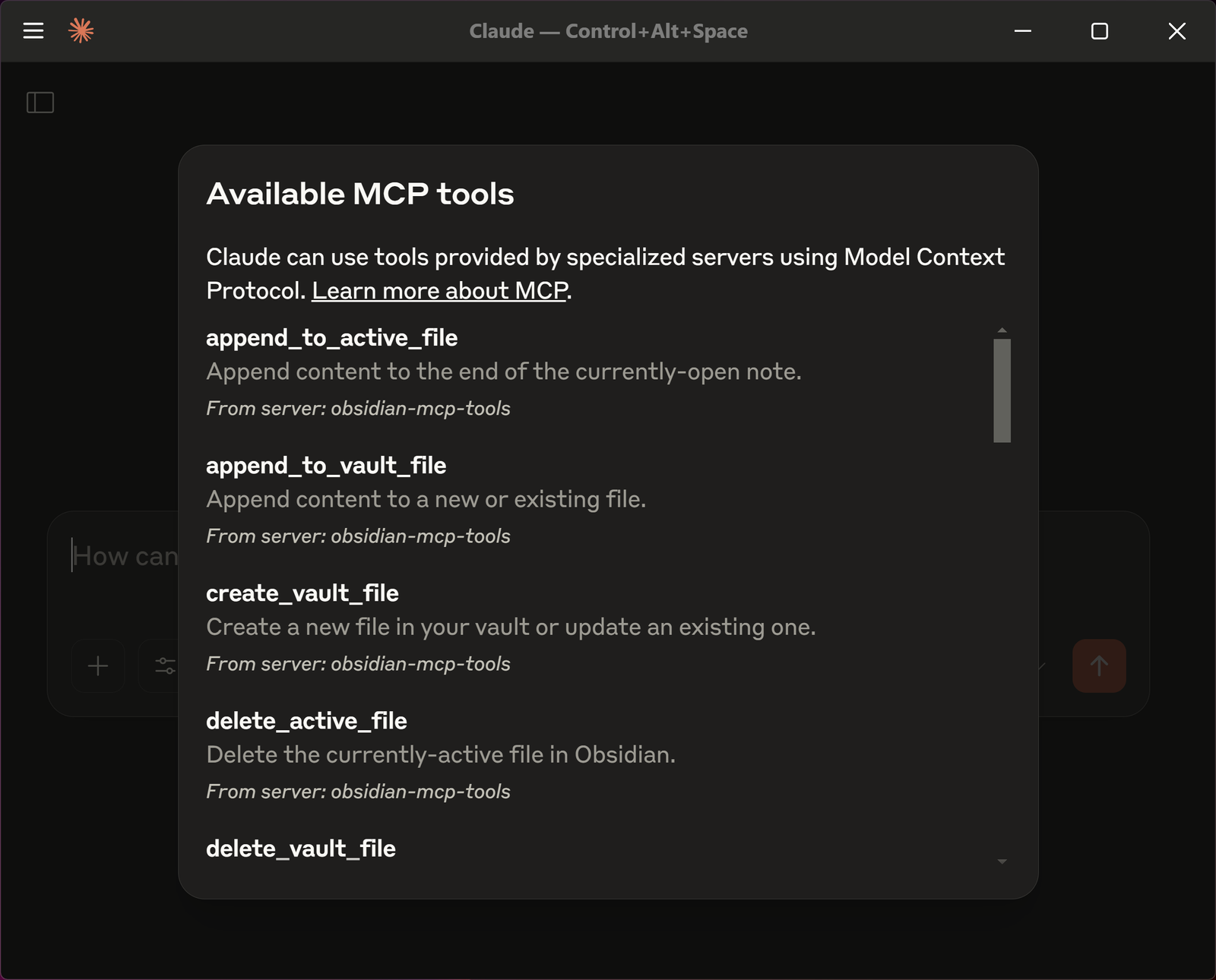
Task: Click the Claude starburst logo icon
Action: point(81,31)
